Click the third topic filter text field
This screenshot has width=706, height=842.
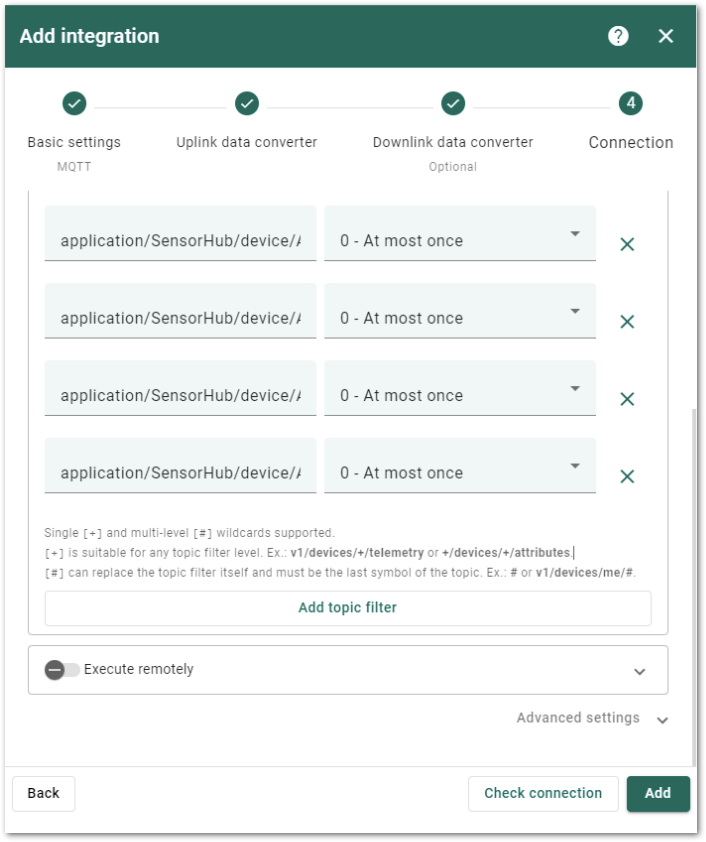tap(180, 388)
